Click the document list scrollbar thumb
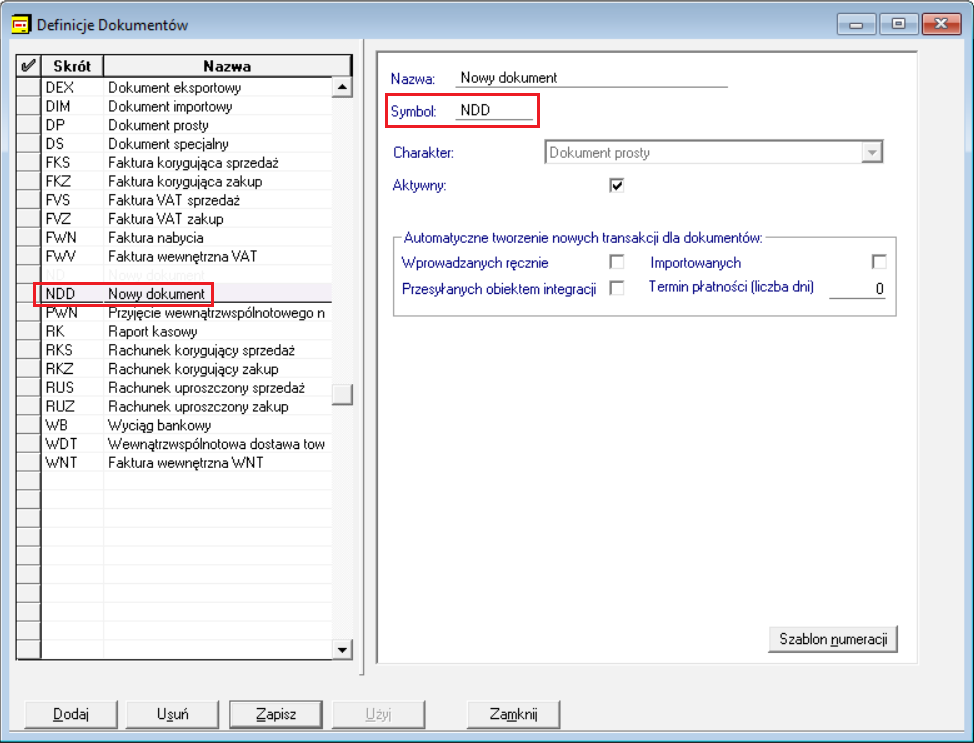 point(342,394)
